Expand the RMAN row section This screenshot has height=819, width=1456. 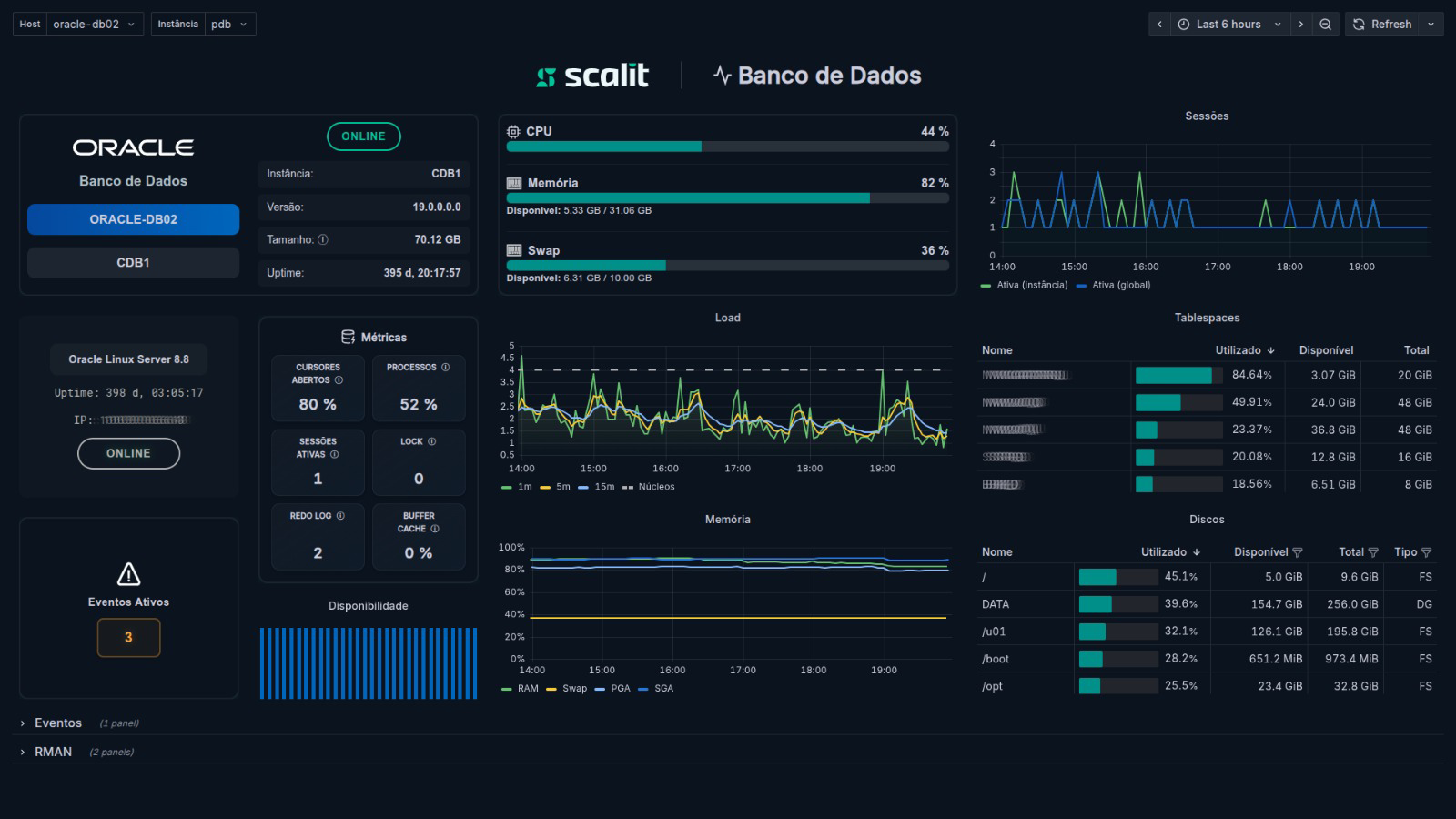tap(53, 752)
